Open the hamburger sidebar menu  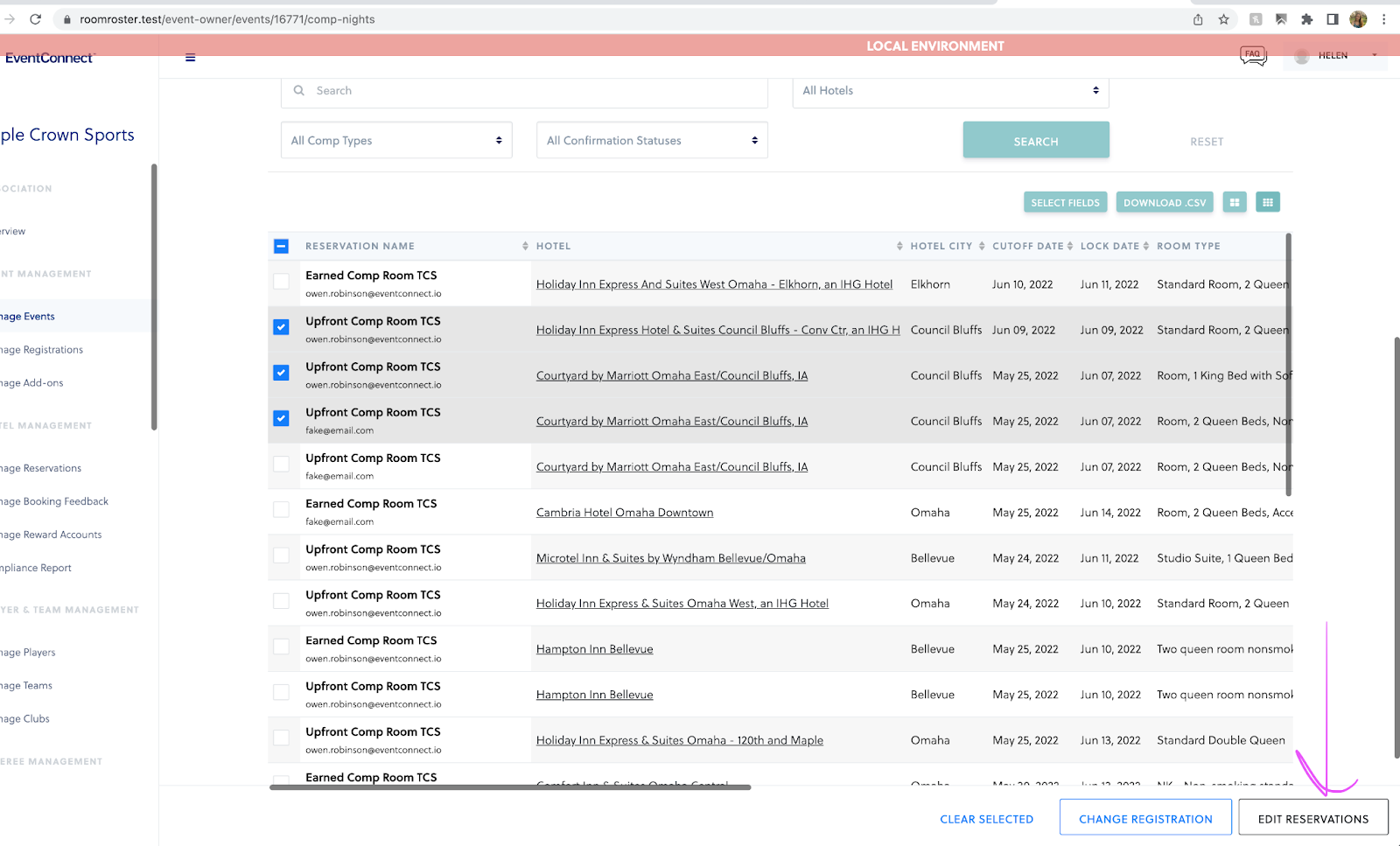(190, 58)
